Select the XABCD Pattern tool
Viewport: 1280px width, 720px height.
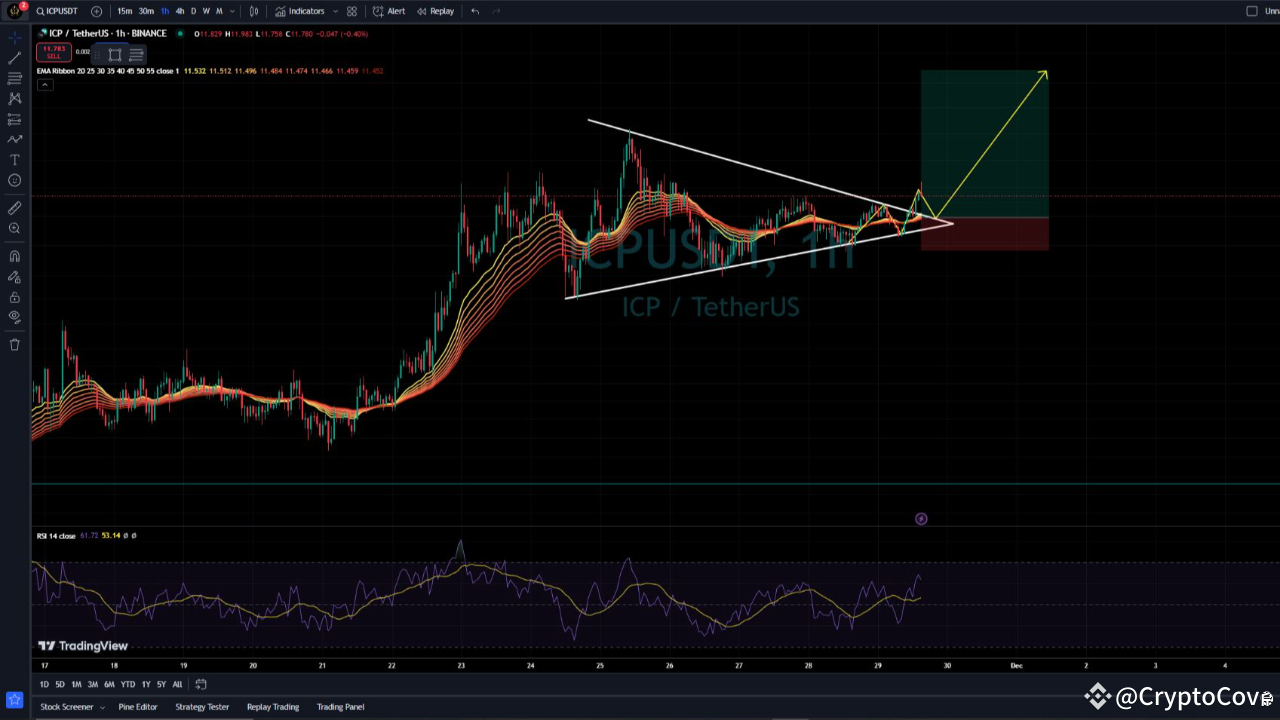(x=14, y=98)
